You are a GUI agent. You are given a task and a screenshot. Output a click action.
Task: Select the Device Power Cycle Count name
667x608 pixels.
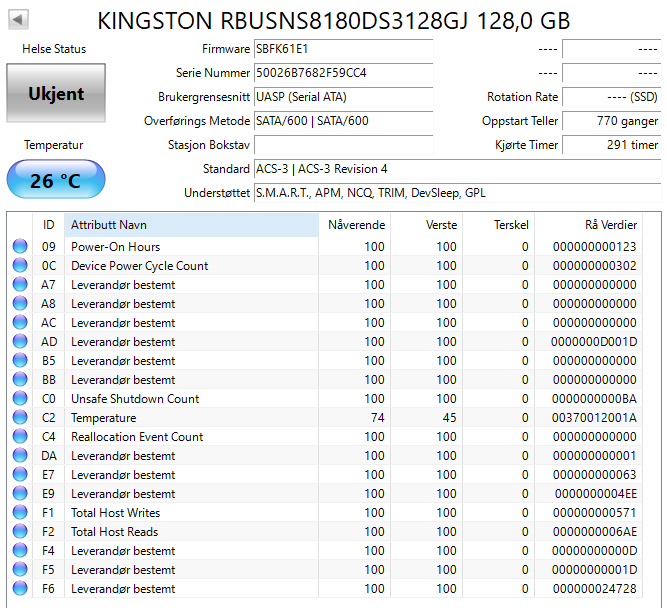point(140,266)
